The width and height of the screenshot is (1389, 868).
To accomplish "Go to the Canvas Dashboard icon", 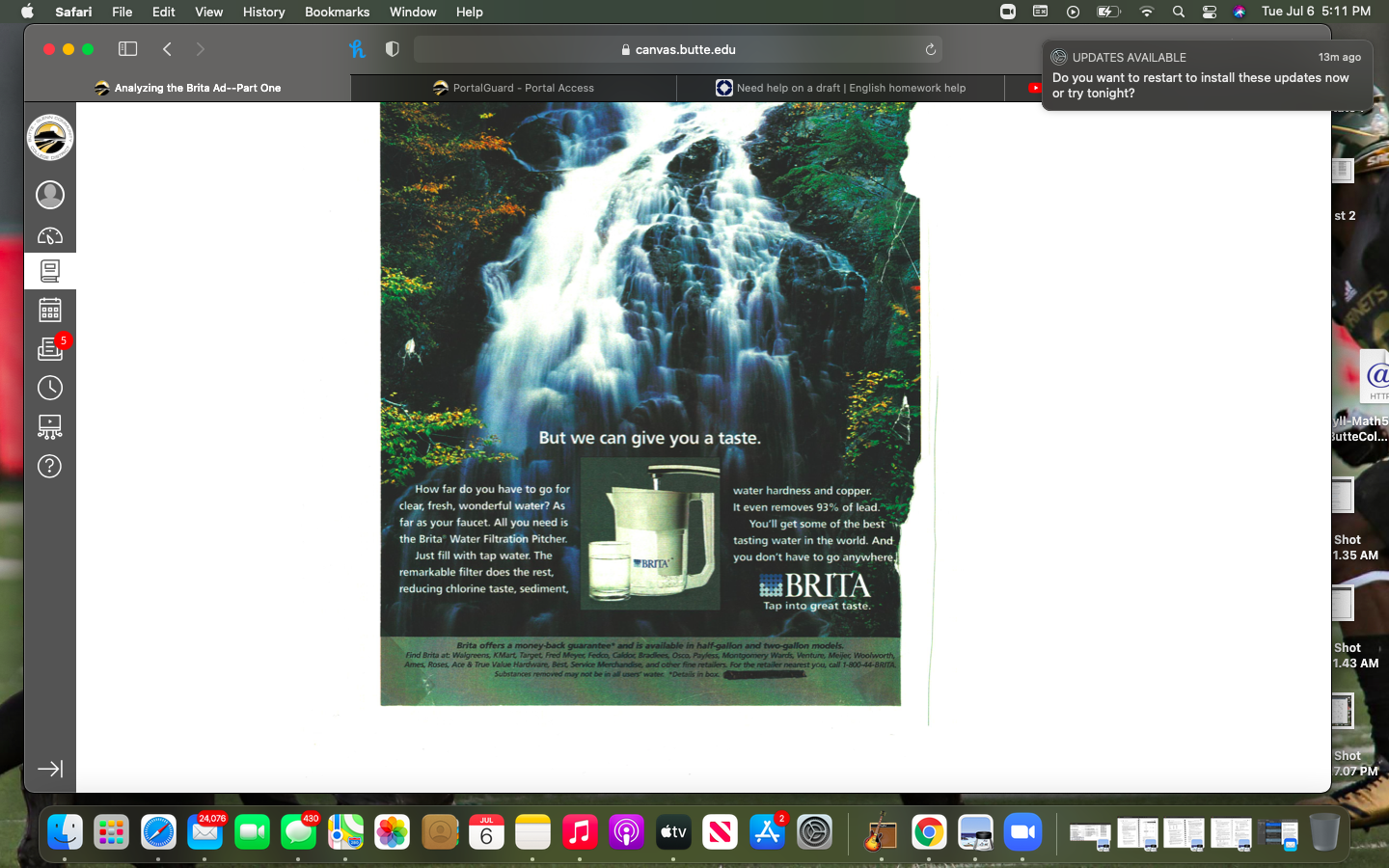I will tap(50, 235).
